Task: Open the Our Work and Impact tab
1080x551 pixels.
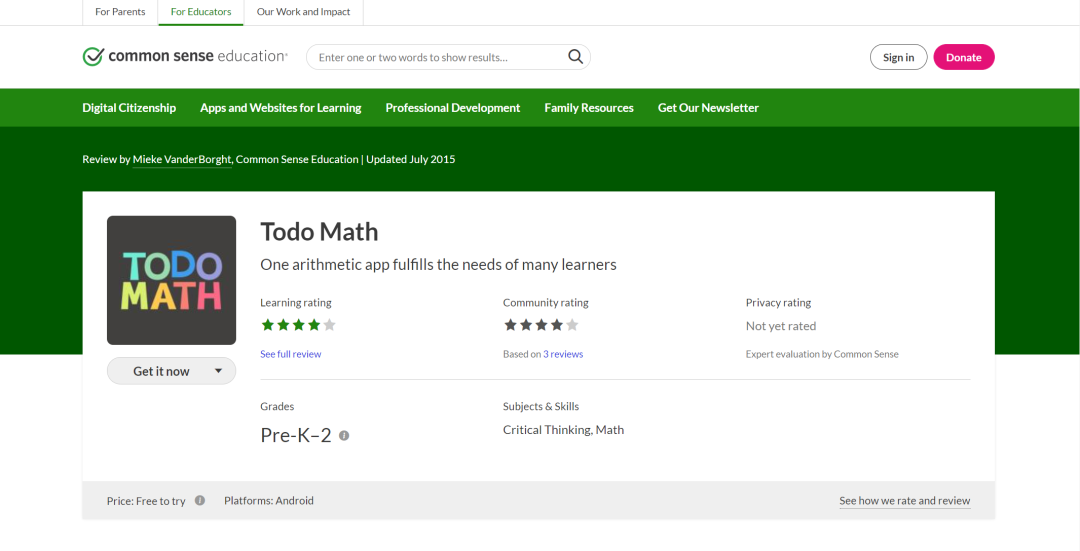Action: click(303, 12)
